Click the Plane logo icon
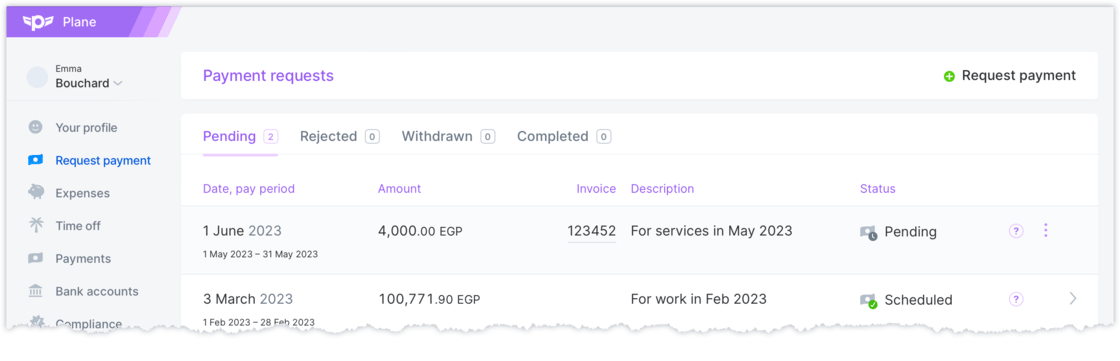 (x=39, y=22)
